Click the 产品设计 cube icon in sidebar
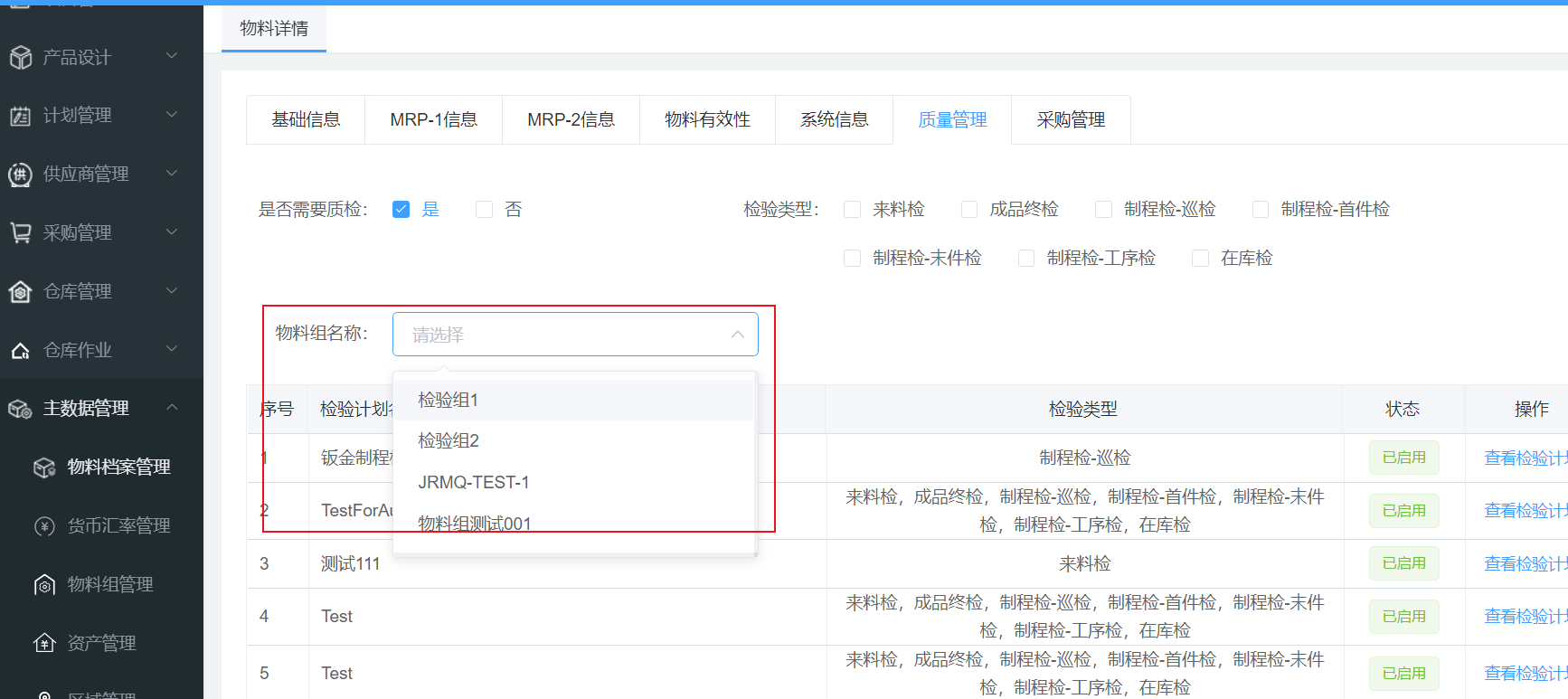 pyautogui.click(x=21, y=57)
